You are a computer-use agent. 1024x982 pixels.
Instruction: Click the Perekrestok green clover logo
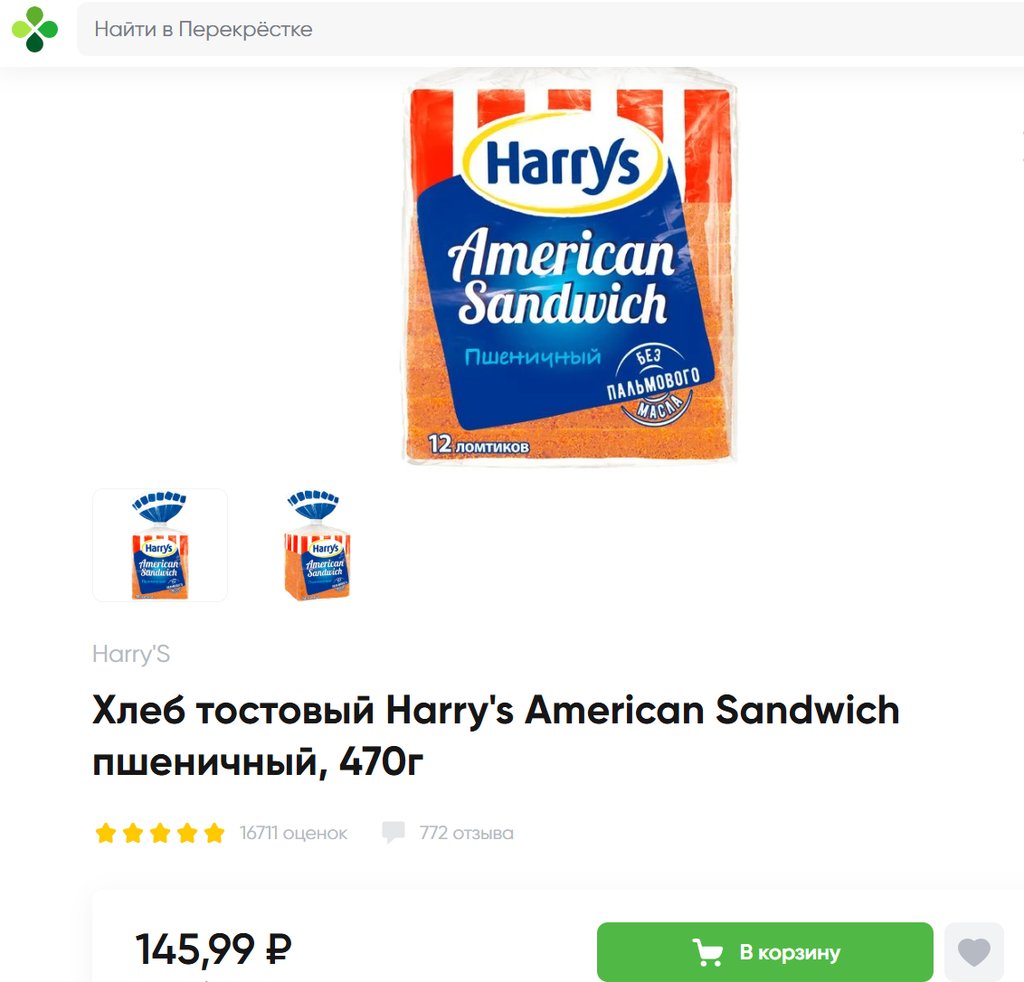[34, 29]
